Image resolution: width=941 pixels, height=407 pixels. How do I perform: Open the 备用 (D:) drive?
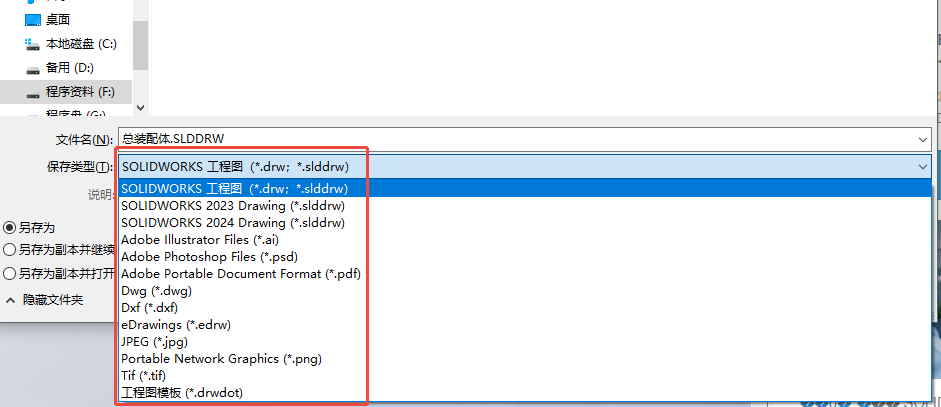[33, 68]
